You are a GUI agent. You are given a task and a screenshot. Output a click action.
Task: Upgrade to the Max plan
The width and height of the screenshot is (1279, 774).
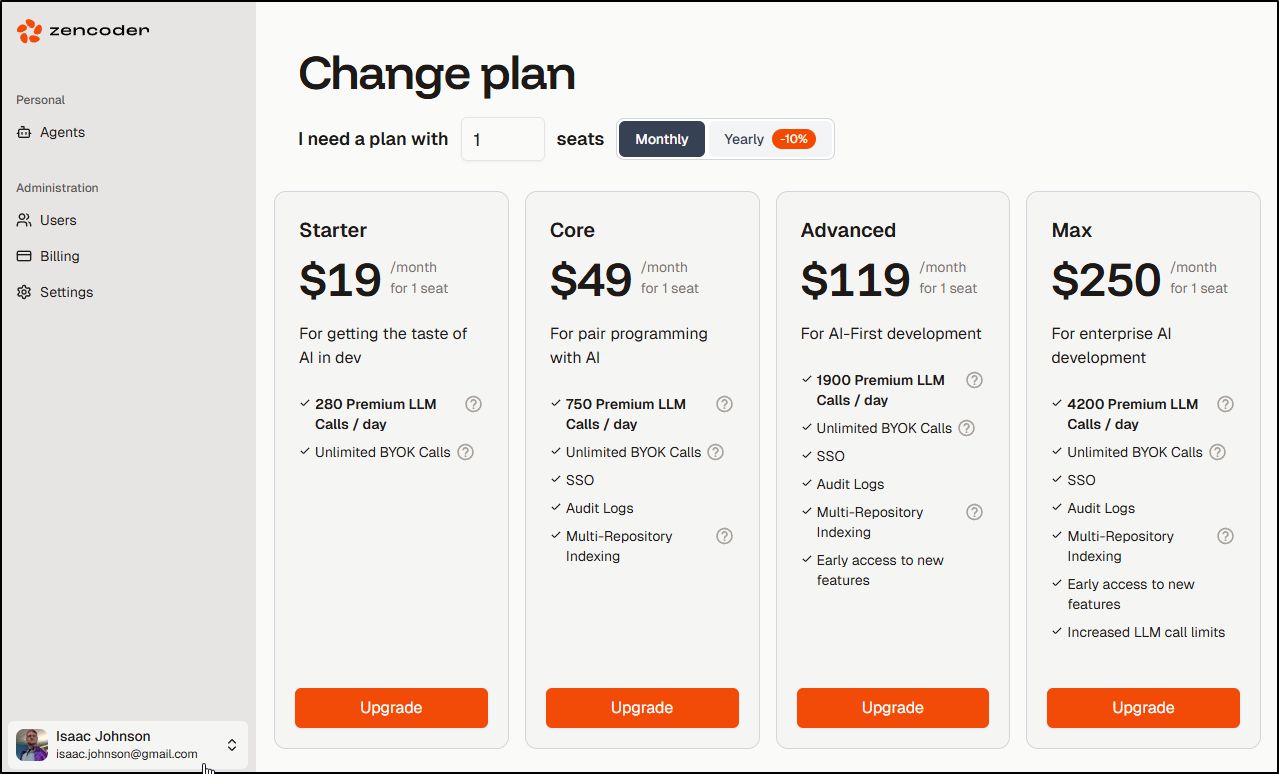click(1143, 707)
